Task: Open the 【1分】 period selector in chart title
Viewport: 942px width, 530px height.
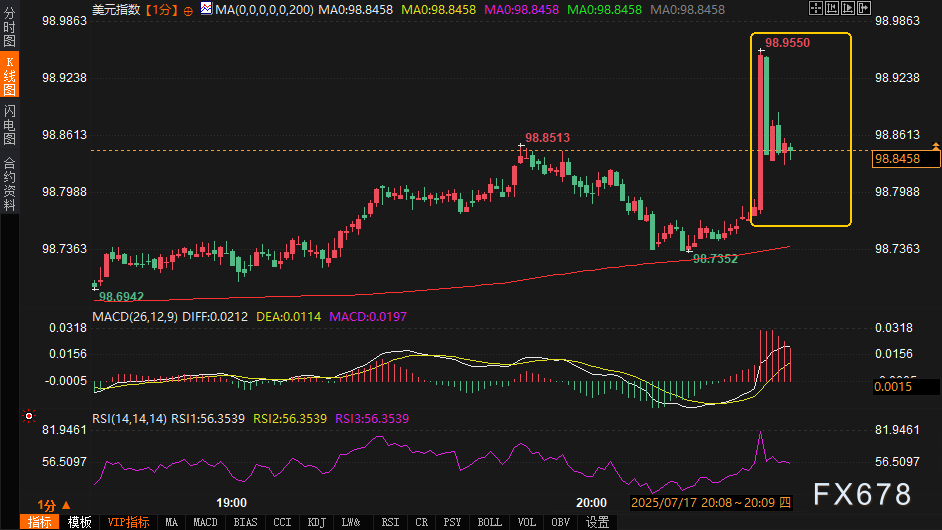Action: 162,9
